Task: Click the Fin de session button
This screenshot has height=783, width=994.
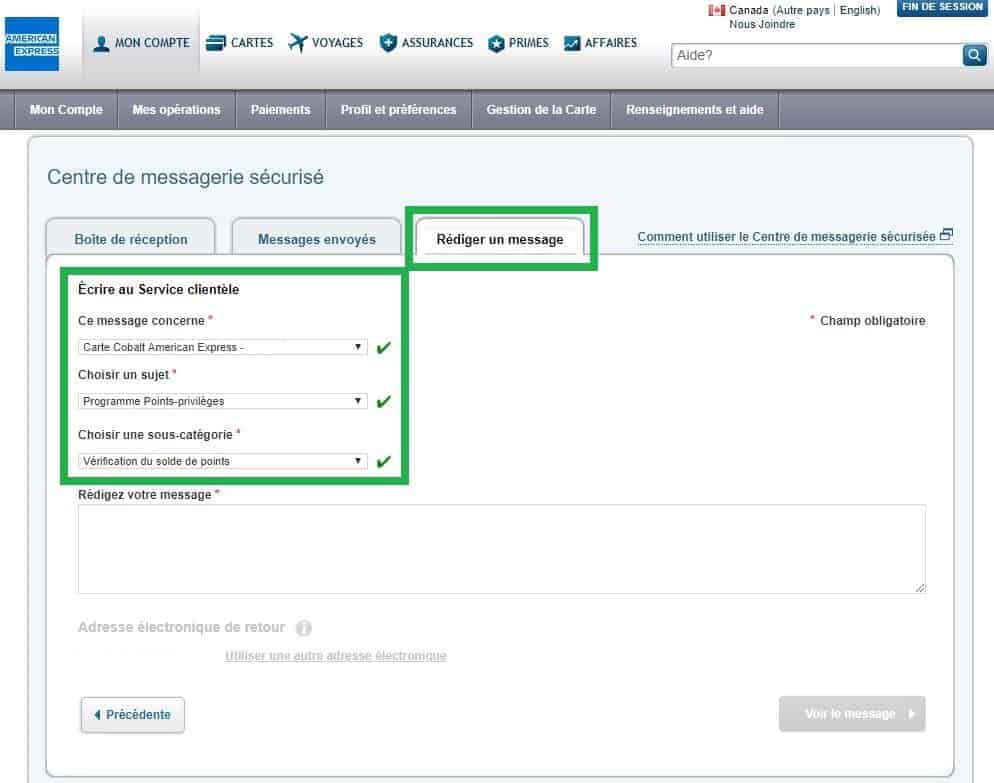Action: click(941, 8)
